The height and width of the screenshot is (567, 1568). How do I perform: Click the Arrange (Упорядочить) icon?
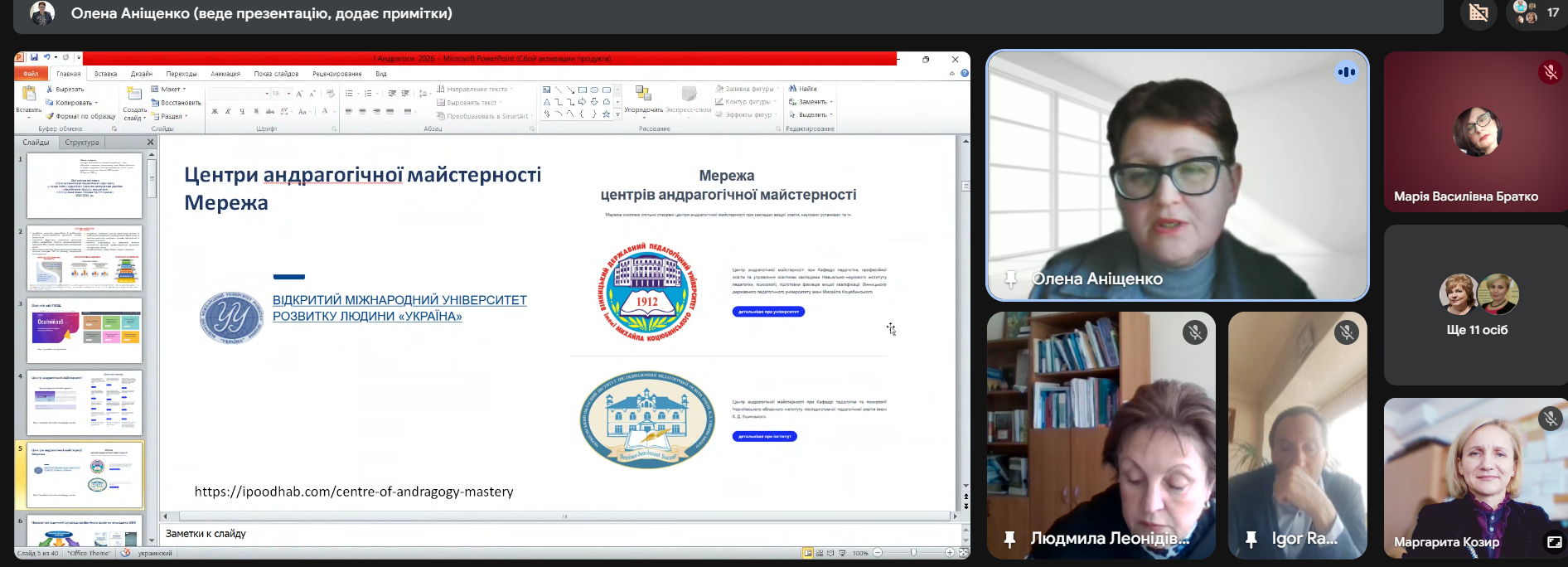tap(643, 94)
